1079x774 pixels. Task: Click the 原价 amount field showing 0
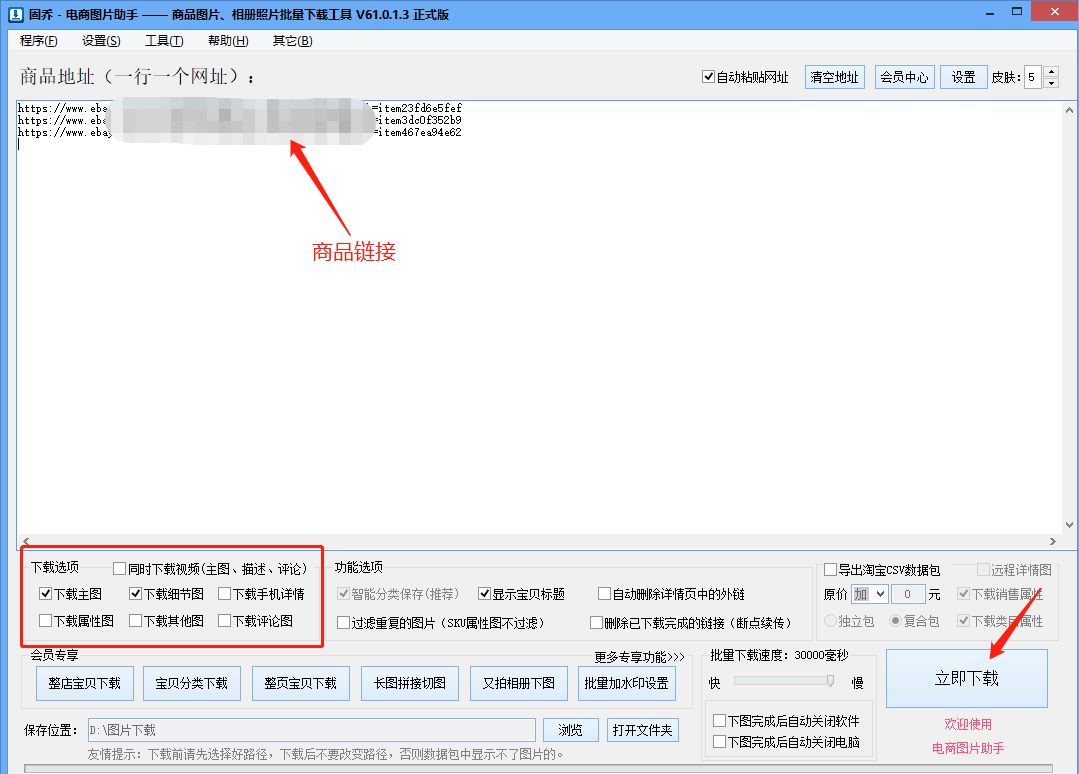click(x=908, y=594)
